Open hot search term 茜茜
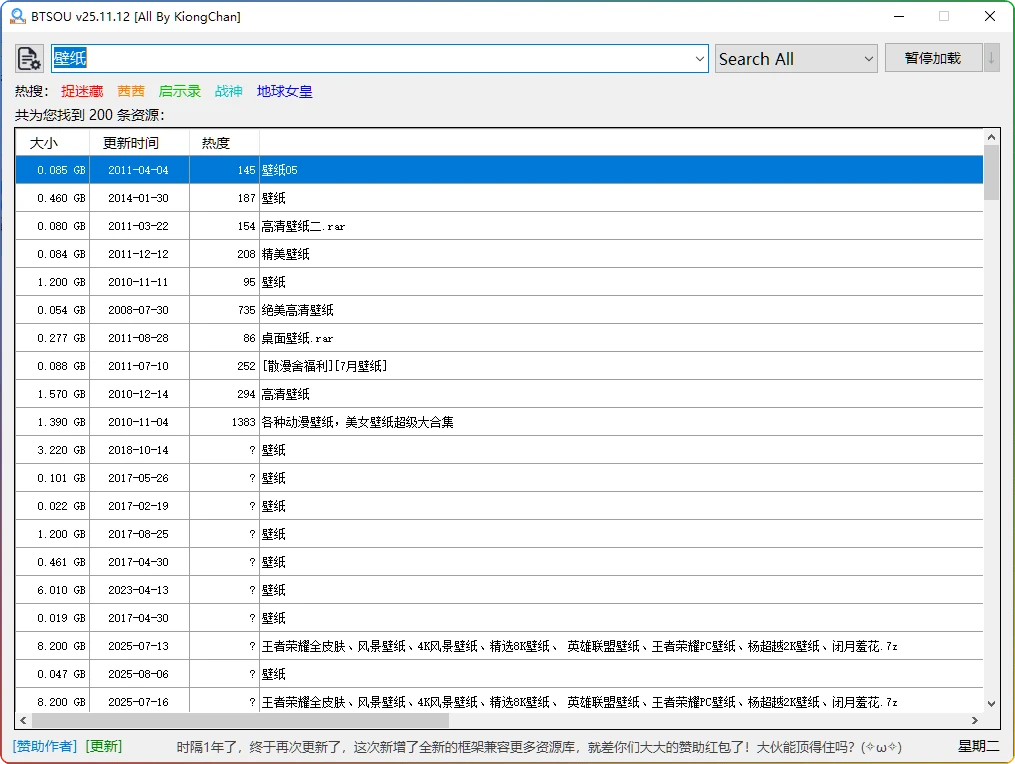1015x764 pixels. [131, 90]
